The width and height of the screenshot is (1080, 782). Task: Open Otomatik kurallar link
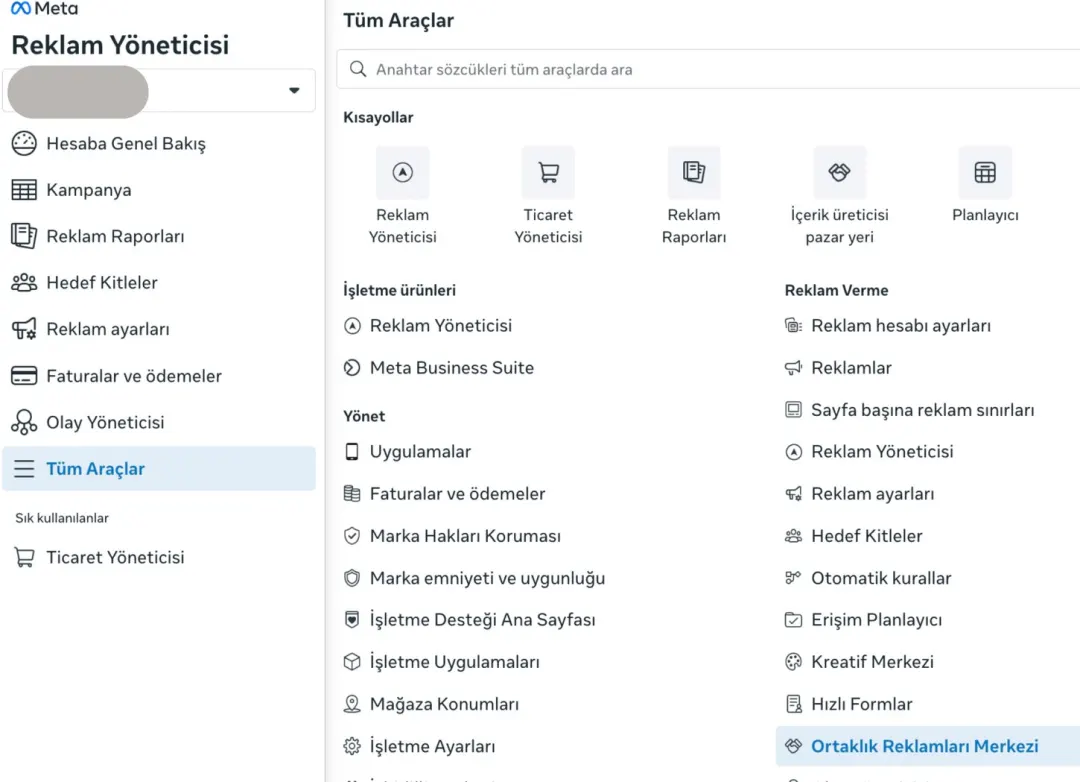point(881,578)
